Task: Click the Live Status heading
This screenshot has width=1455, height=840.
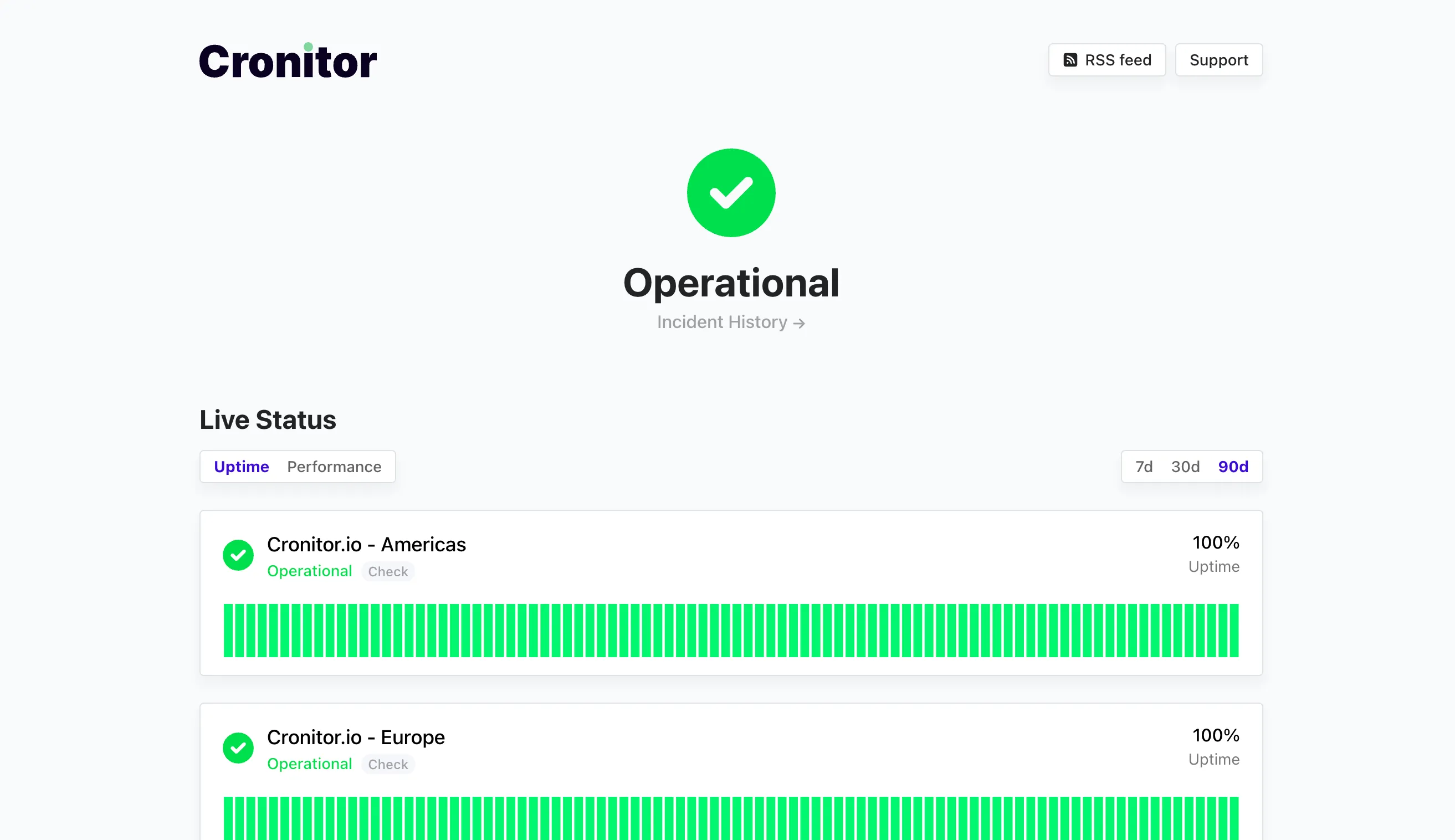Action: 268,419
